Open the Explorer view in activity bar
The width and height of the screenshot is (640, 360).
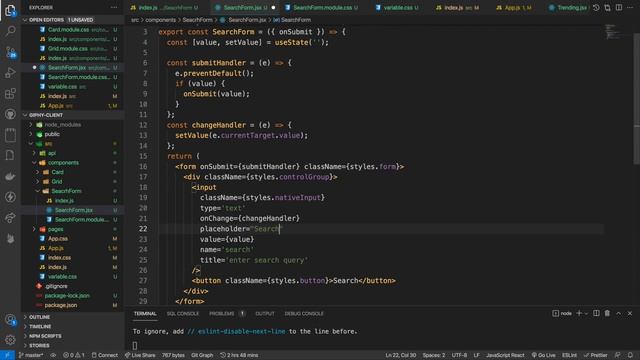(x=10, y=10)
